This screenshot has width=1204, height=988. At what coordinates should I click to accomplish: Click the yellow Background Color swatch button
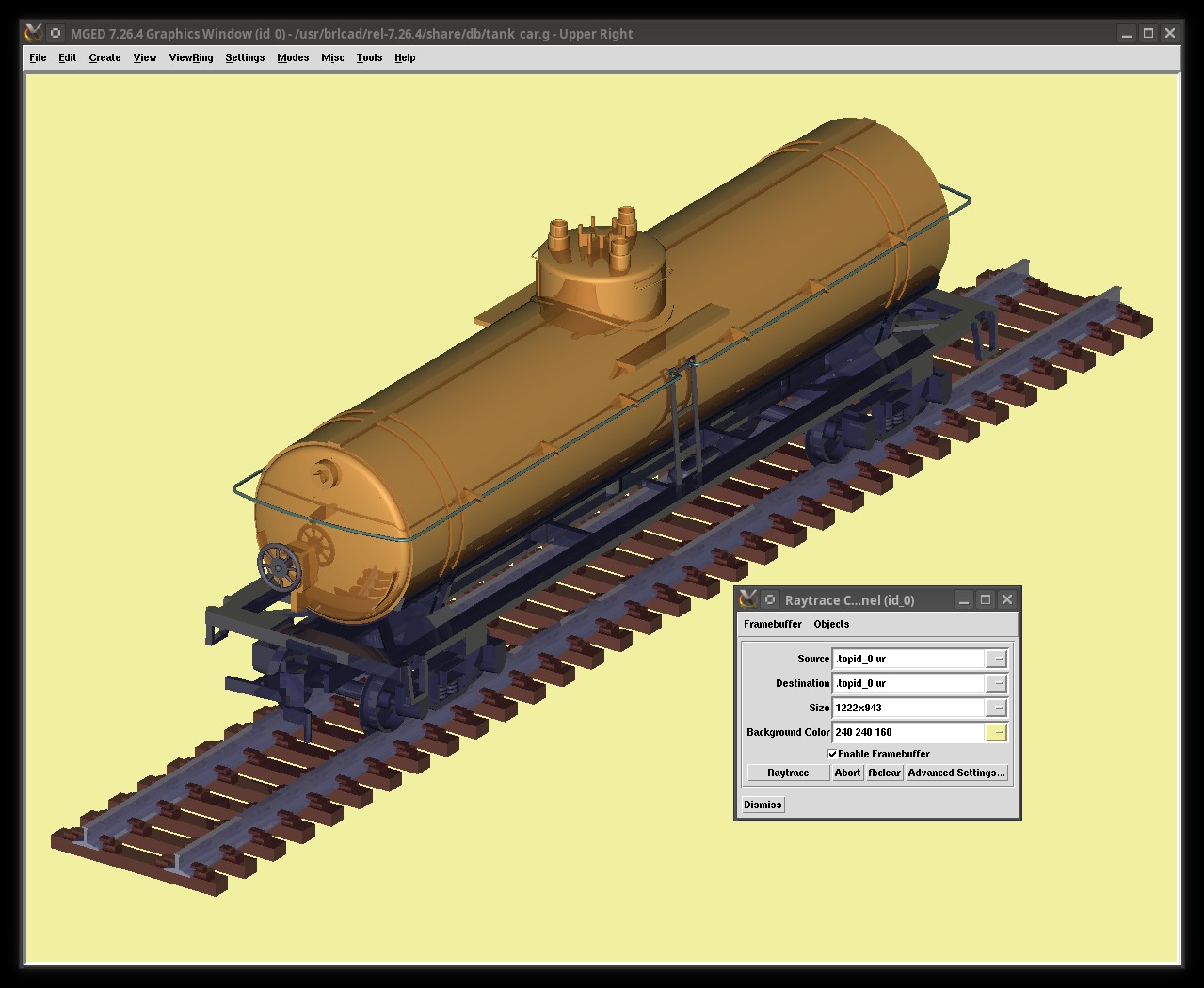pos(997,732)
